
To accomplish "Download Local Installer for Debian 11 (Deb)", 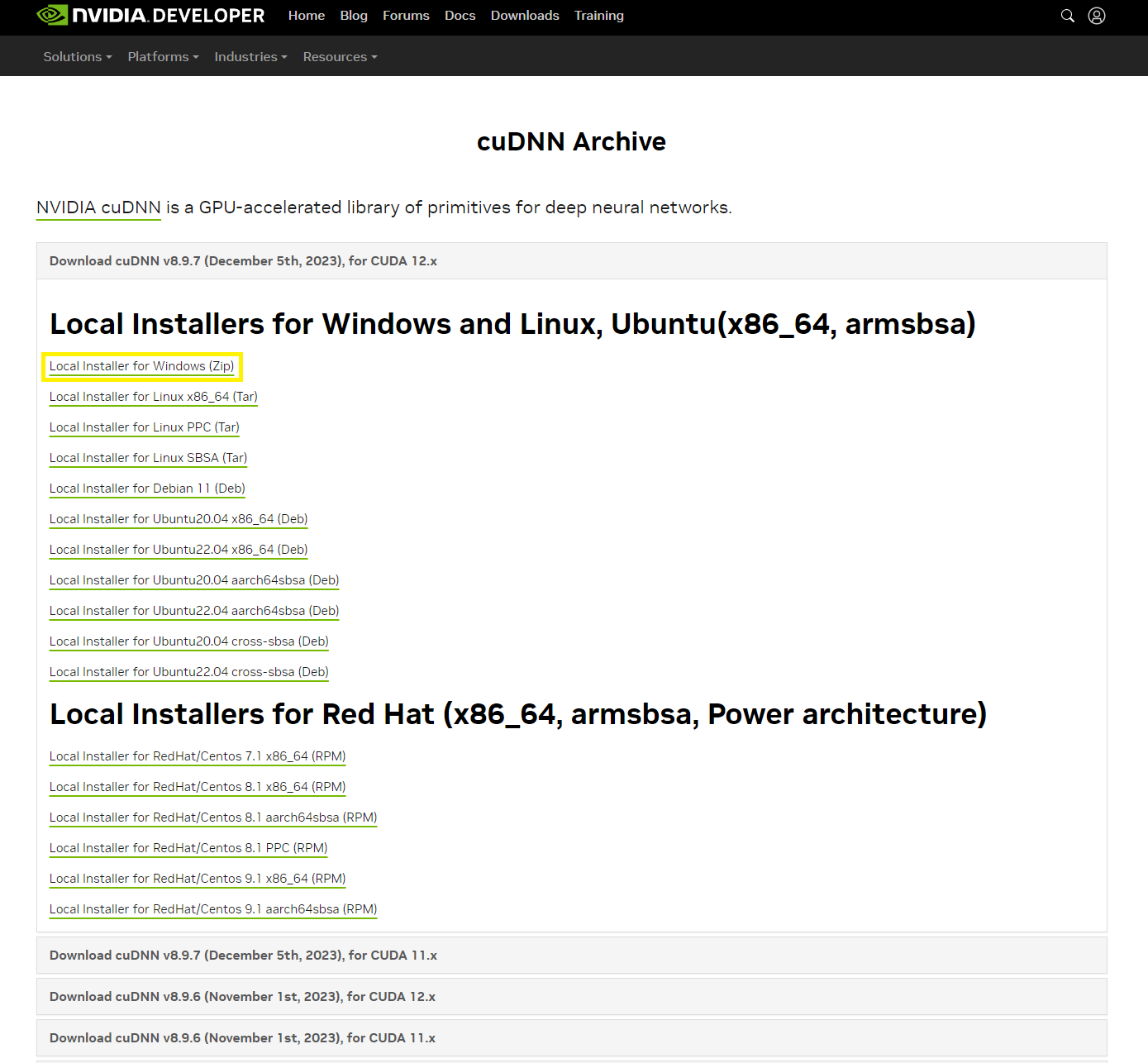I will [x=147, y=489].
